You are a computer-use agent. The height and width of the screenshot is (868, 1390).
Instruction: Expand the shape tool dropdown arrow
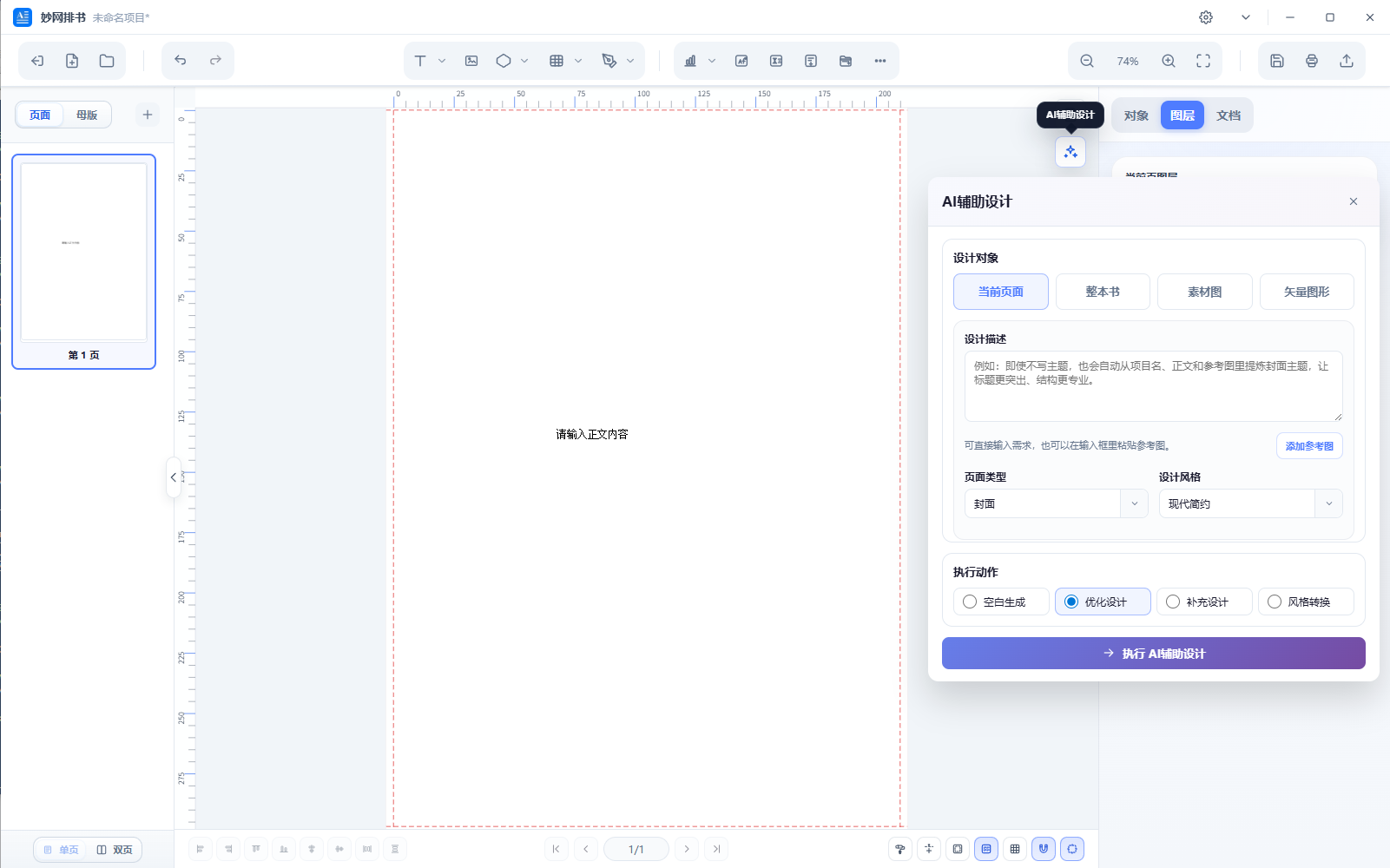click(524, 61)
